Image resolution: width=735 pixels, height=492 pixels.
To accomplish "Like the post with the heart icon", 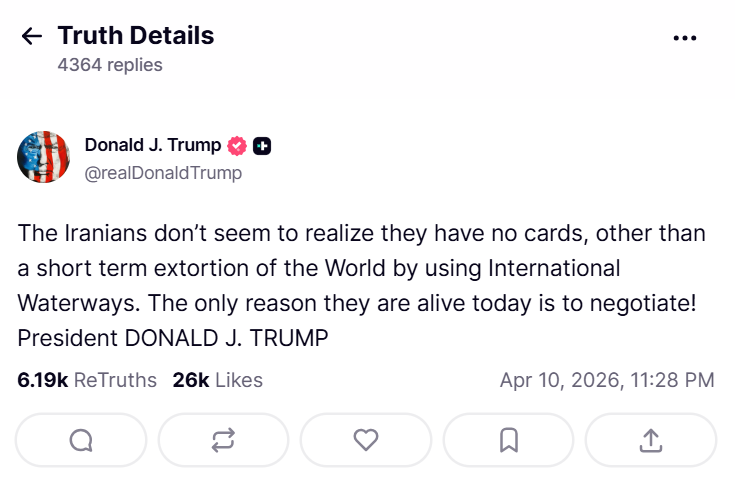I will [366, 440].
